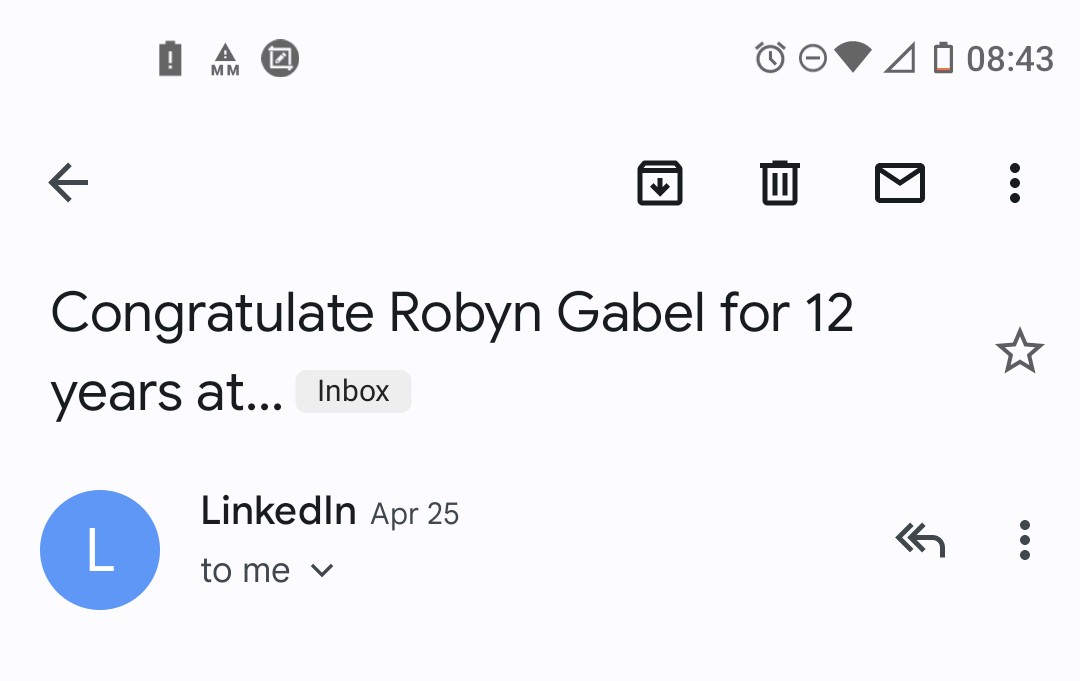This screenshot has height=681, width=1080.
Task: Delete the email with trash icon
Action: [x=780, y=183]
